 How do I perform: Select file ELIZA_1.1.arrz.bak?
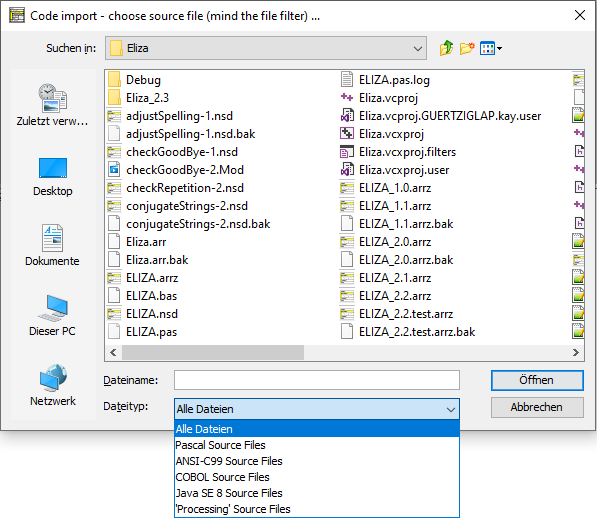tap(406, 224)
